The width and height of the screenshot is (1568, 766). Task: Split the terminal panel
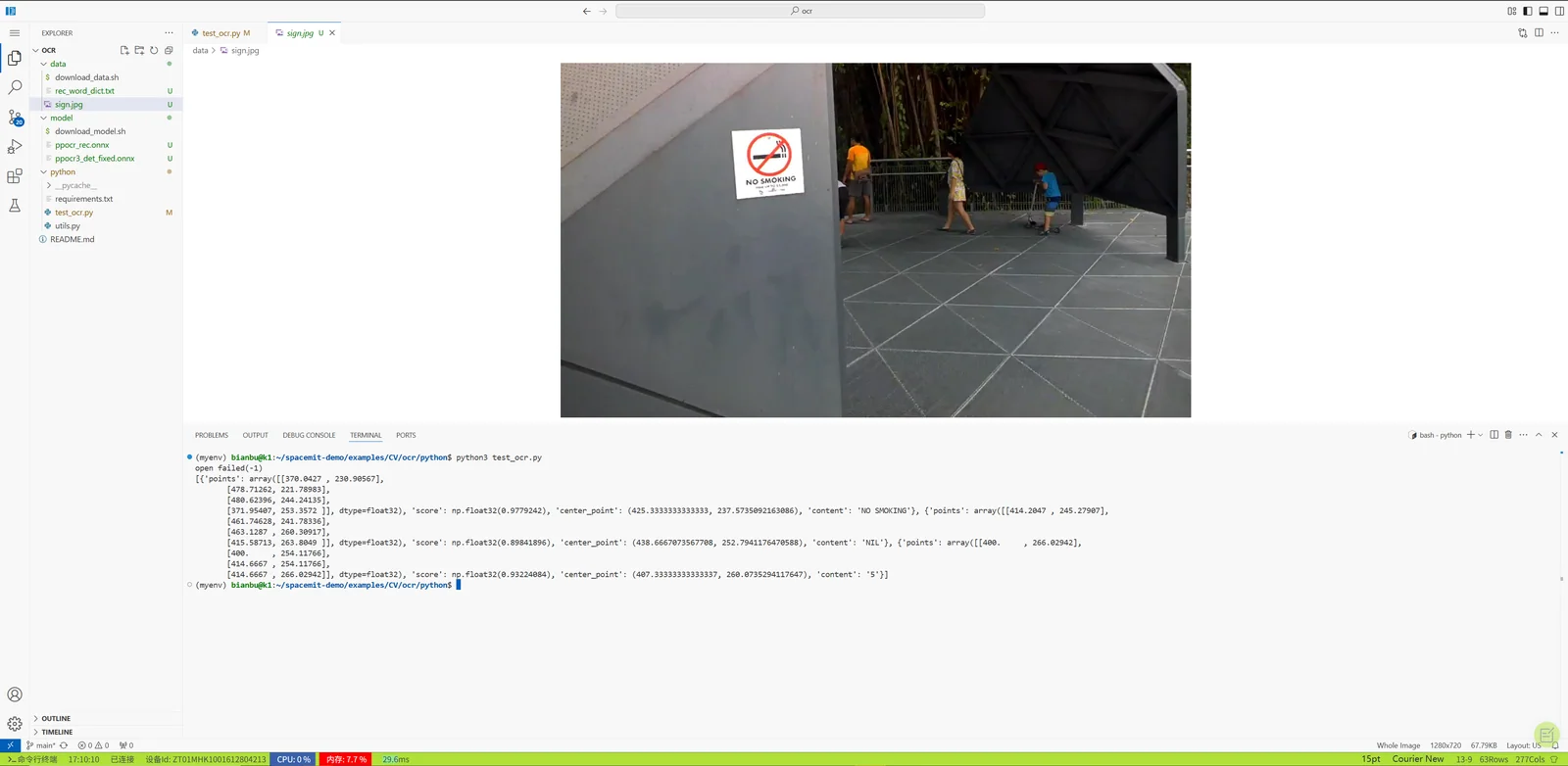1494,435
